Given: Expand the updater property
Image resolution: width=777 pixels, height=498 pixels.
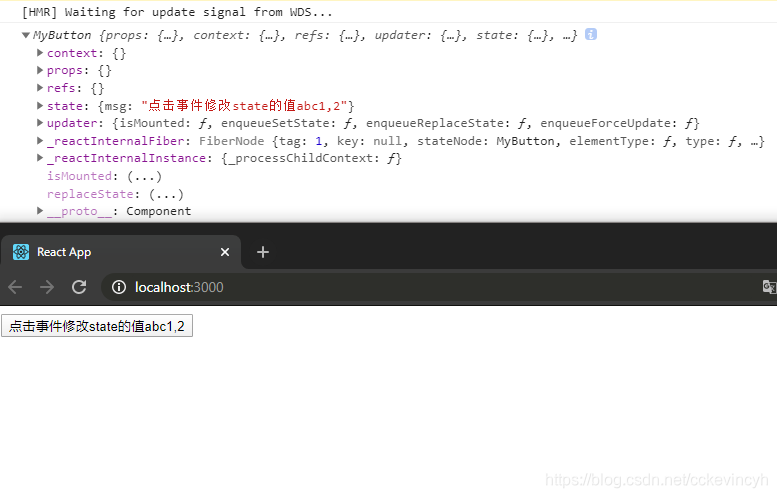Looking at the screenshot, I should coord(40,123).
